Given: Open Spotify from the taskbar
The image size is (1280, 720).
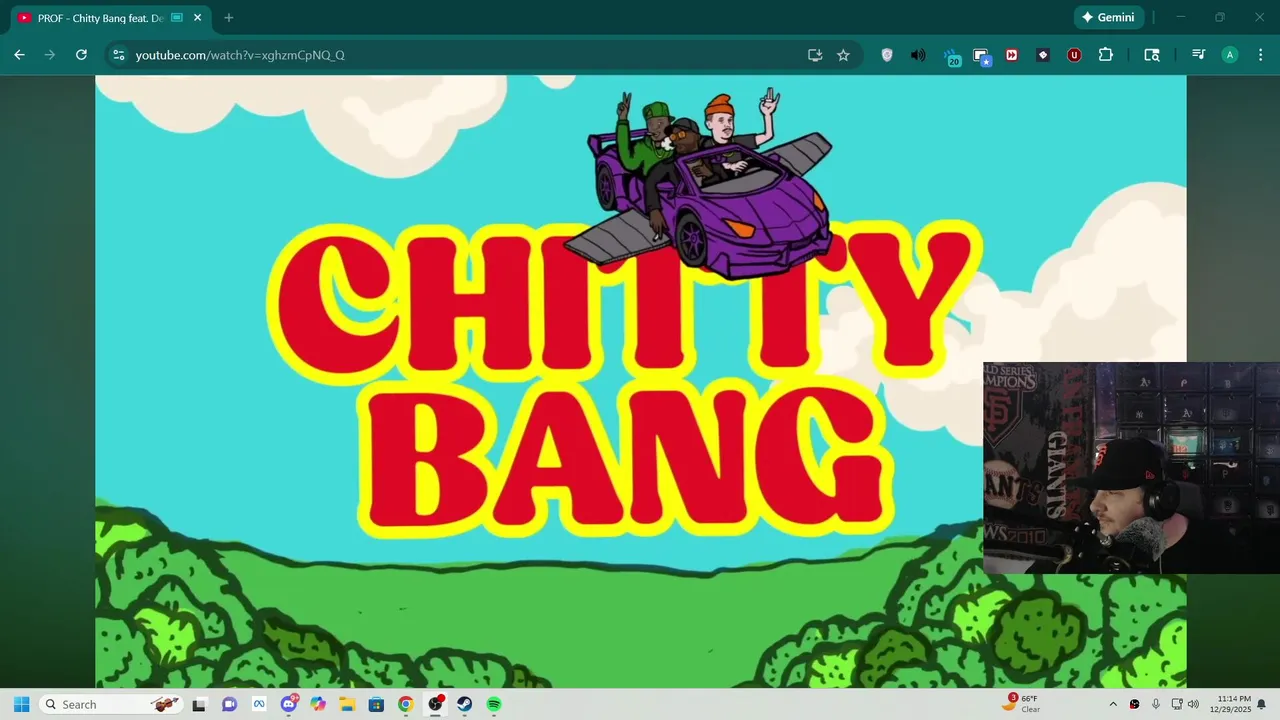Looking at the screenshot, I should coord(494,704).
